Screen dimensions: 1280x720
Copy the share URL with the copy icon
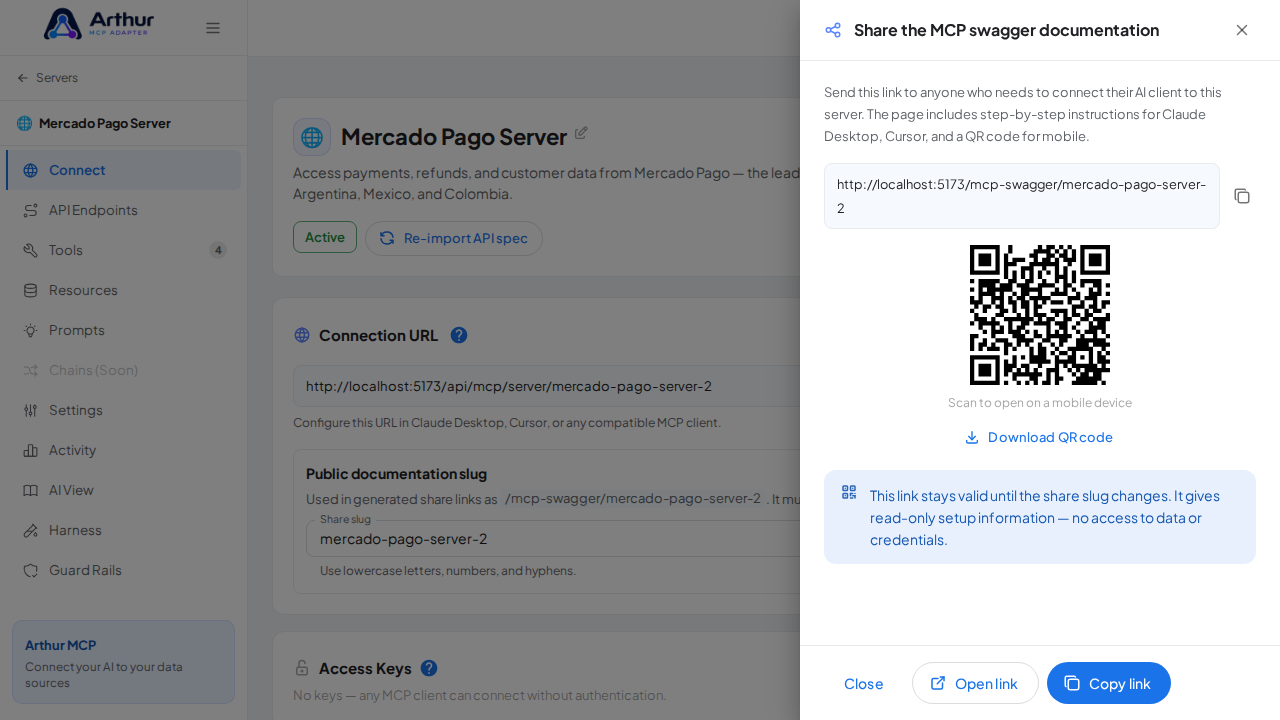pyautogui.click(x=1242, y=196)
